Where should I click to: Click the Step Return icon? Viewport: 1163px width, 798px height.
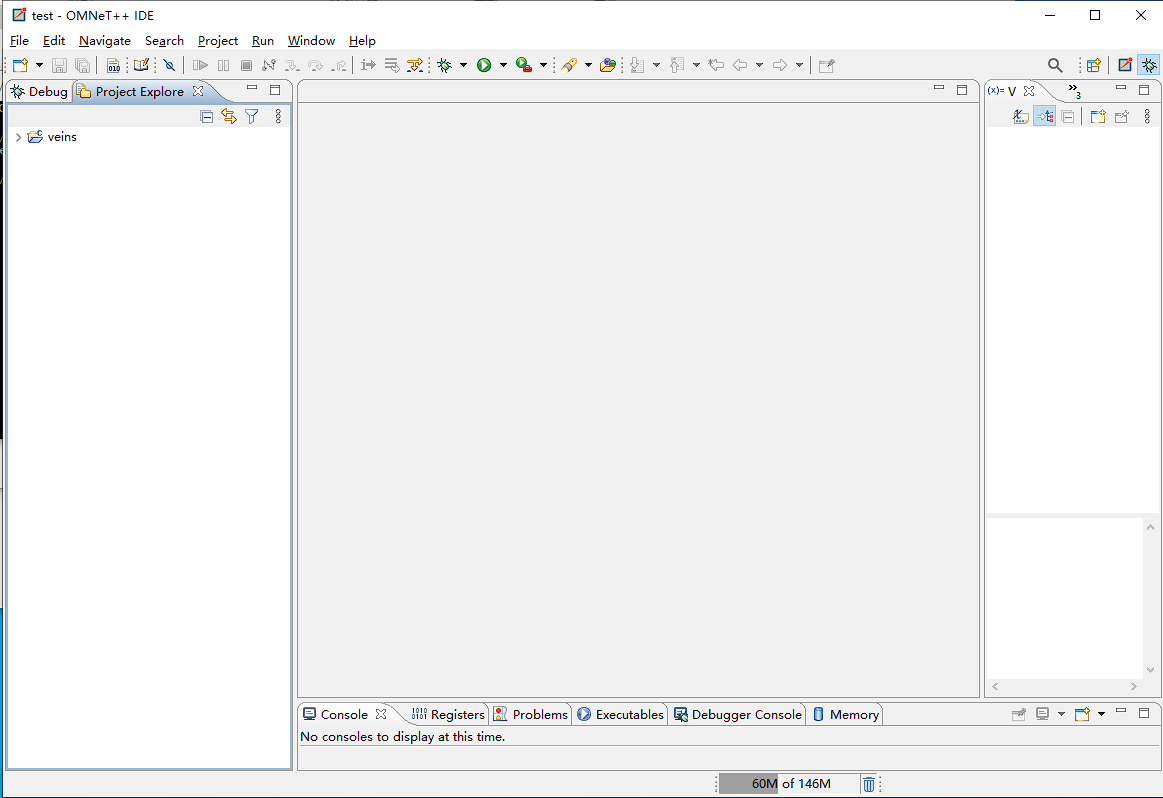click(x=339, y=65)
